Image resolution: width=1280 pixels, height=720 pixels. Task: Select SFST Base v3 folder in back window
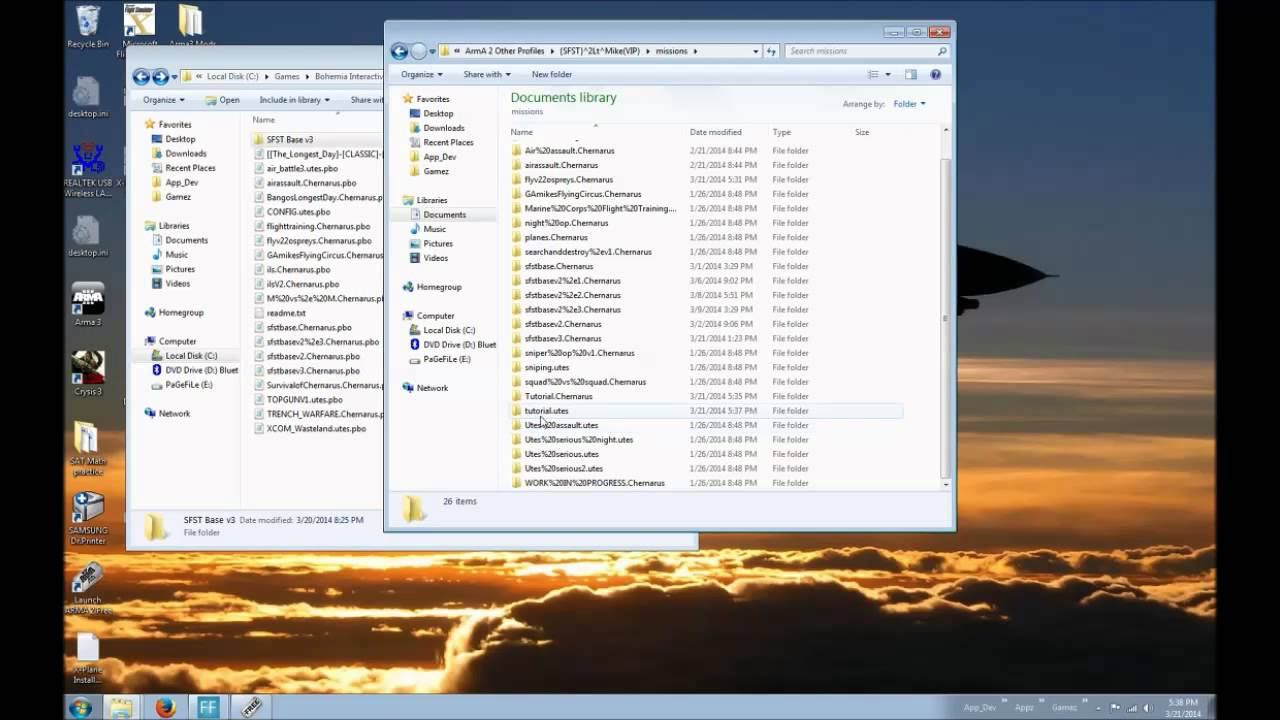tap(290, 140)
